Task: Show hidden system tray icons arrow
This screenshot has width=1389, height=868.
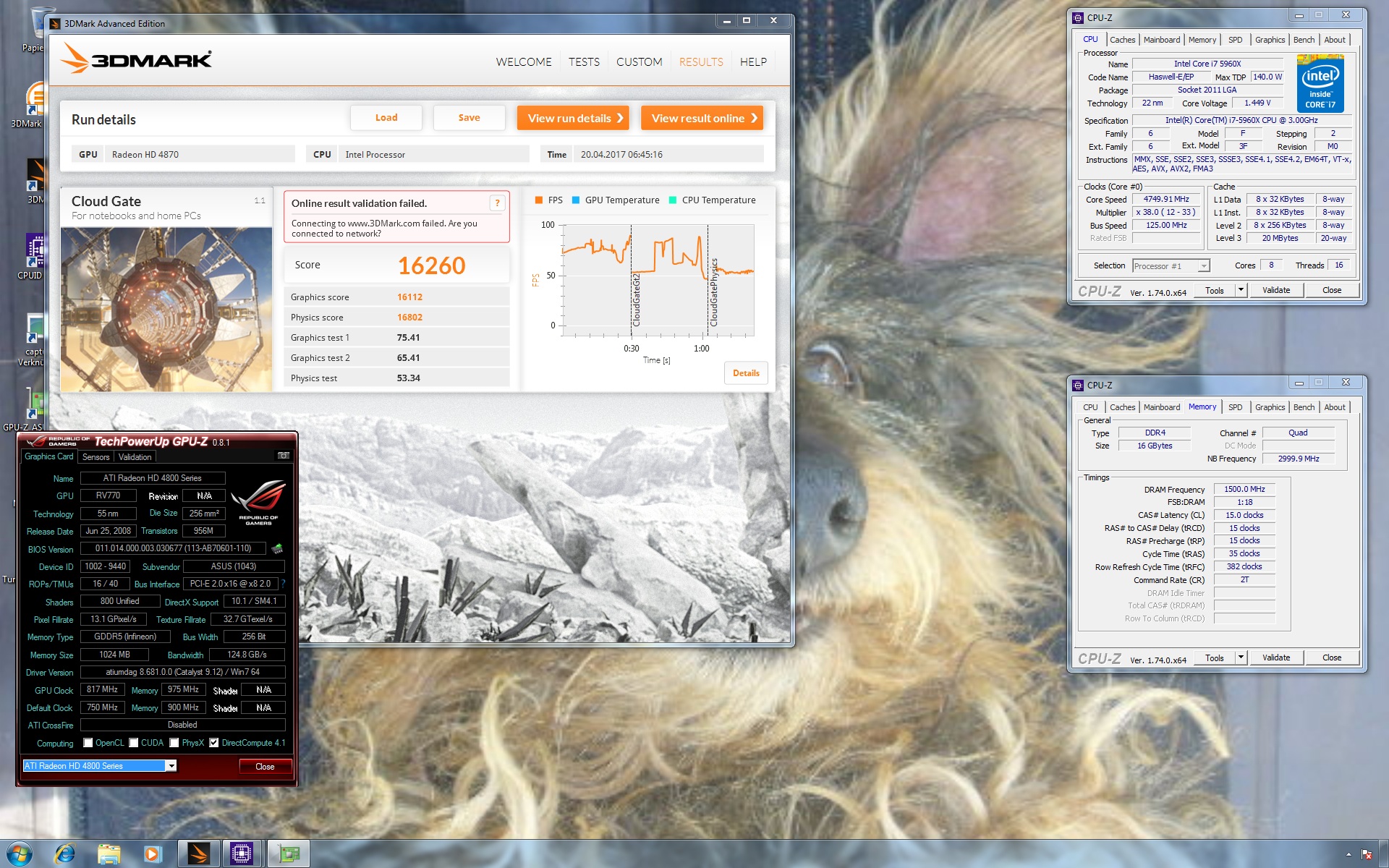Action: [x=1348, y=854]
